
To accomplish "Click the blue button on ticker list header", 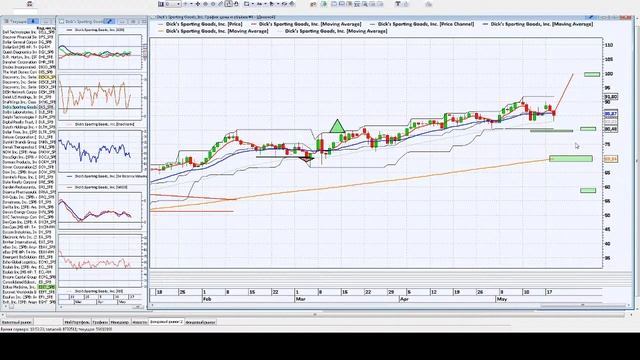I will pos(33,21).
